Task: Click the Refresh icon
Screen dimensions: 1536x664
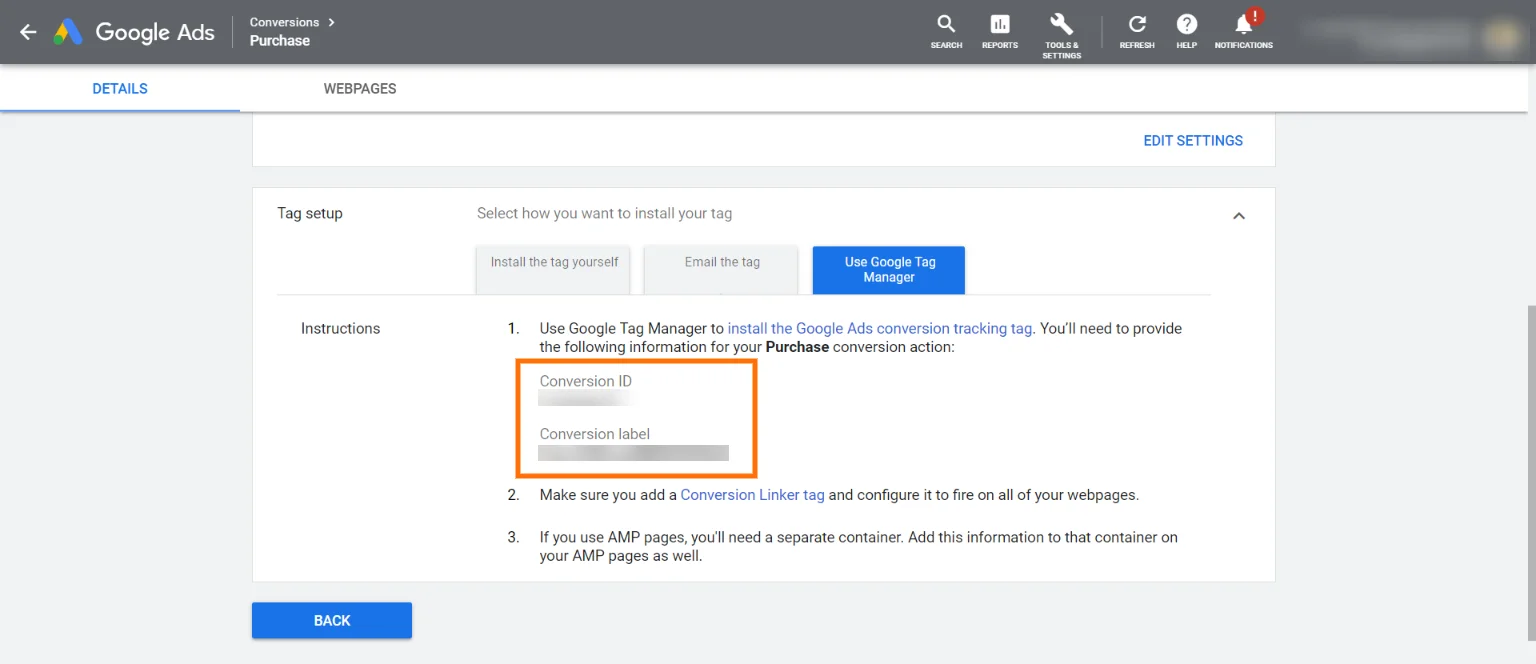Action: tap(1137, 31)
